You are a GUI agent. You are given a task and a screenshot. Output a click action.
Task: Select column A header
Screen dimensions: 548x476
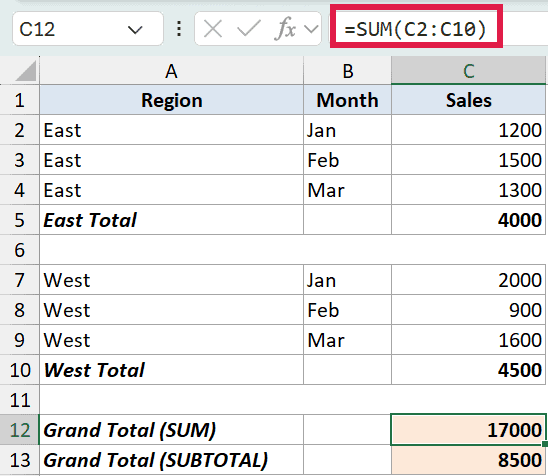tap(171, 71)
